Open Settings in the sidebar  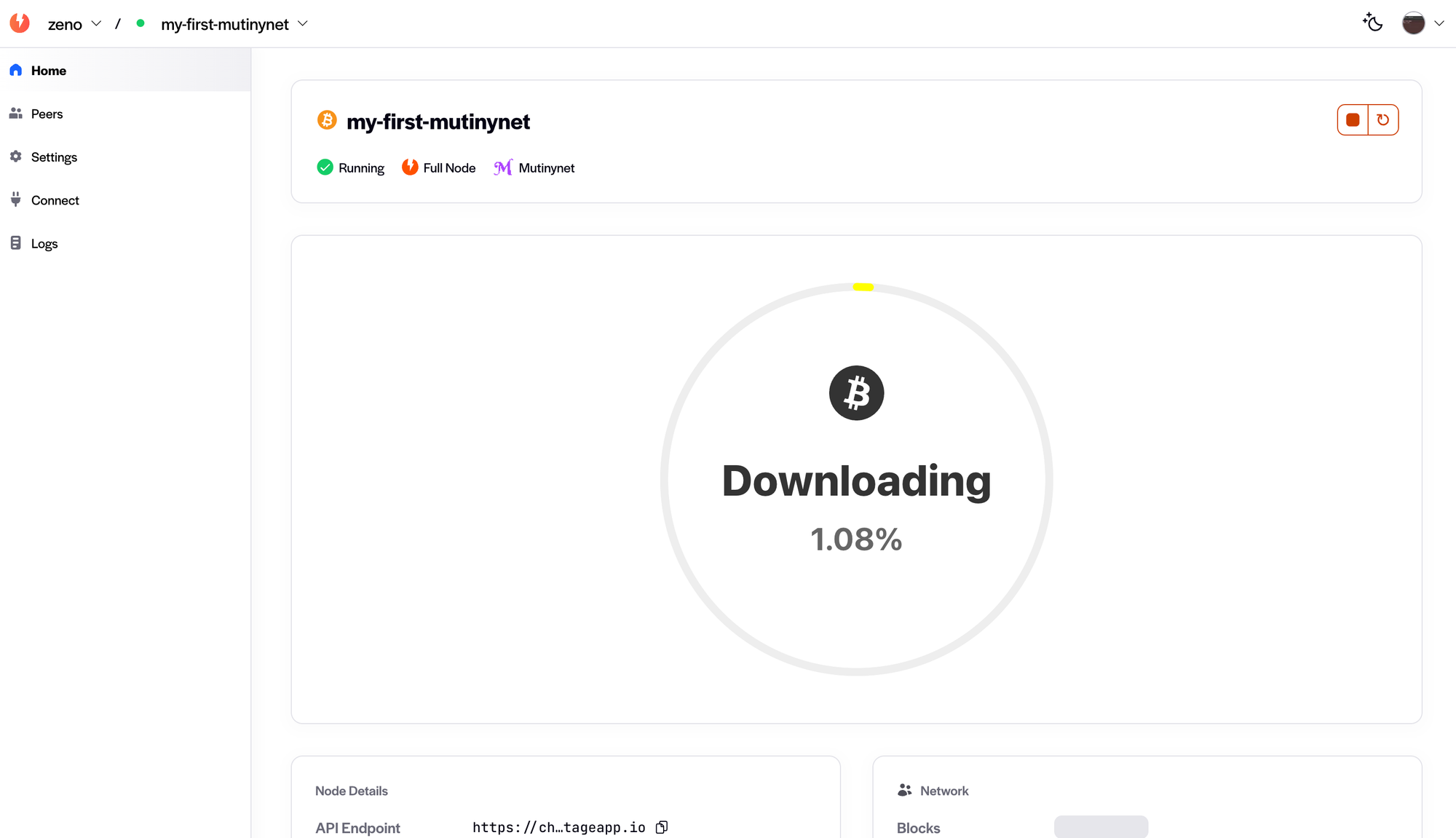point(54,157)
